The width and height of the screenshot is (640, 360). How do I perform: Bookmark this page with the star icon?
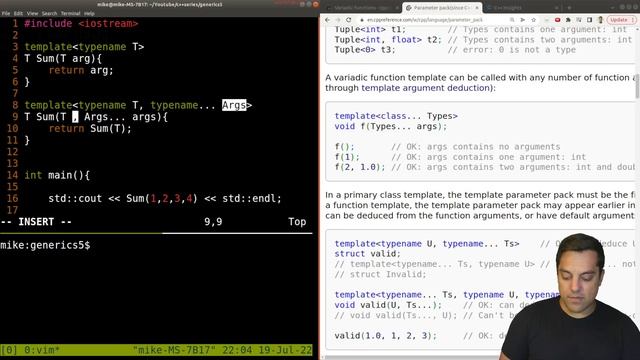click(533, 20)
